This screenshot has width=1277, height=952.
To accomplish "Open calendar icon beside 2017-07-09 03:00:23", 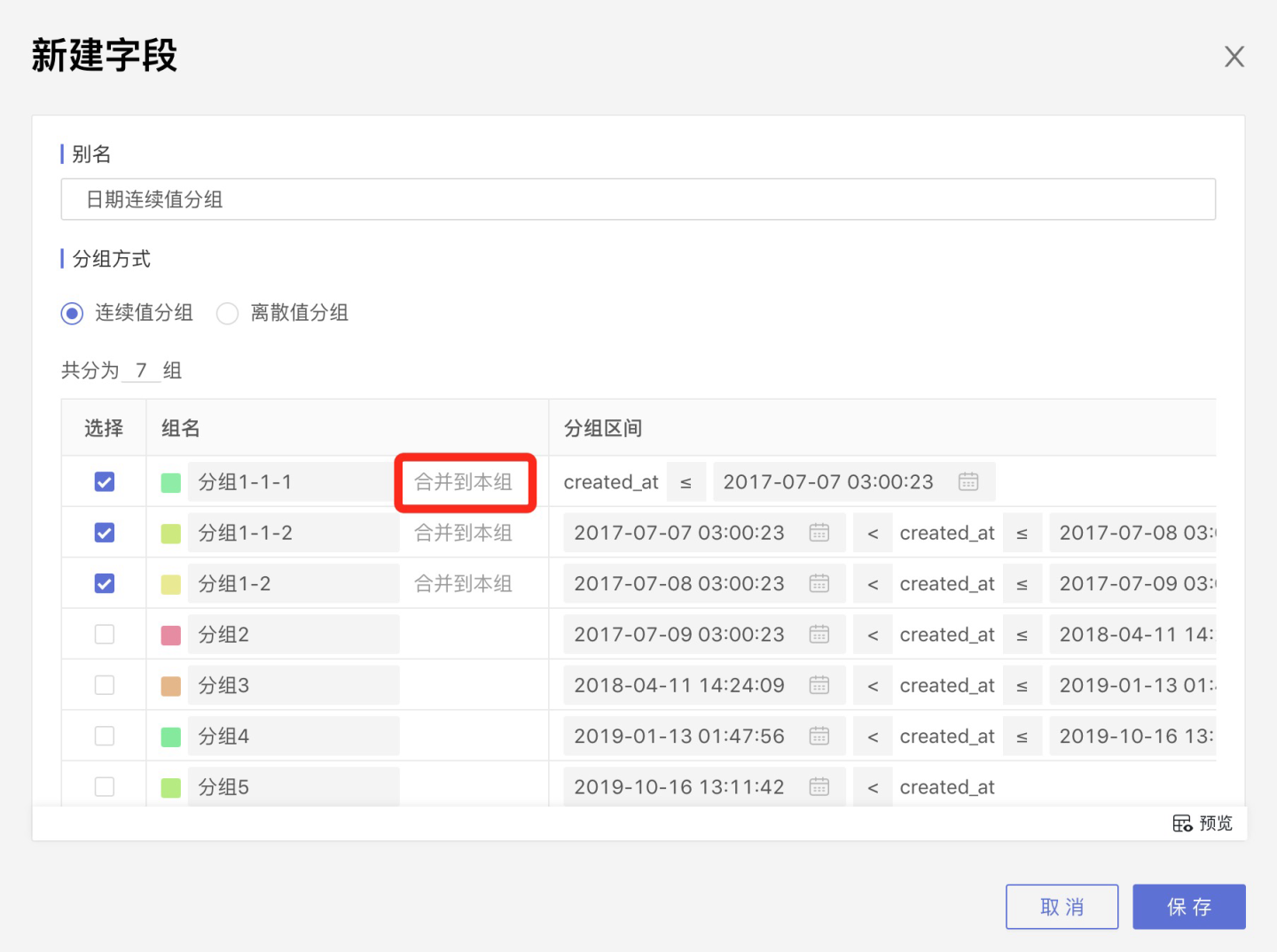I will pos(819,635).
